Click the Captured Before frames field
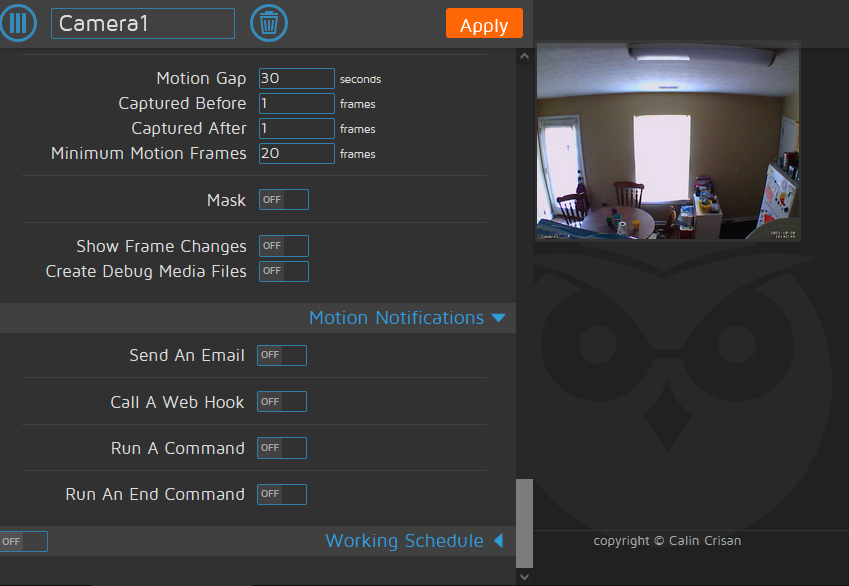Screen dimensions: 849x586 [x=296, y=103]
